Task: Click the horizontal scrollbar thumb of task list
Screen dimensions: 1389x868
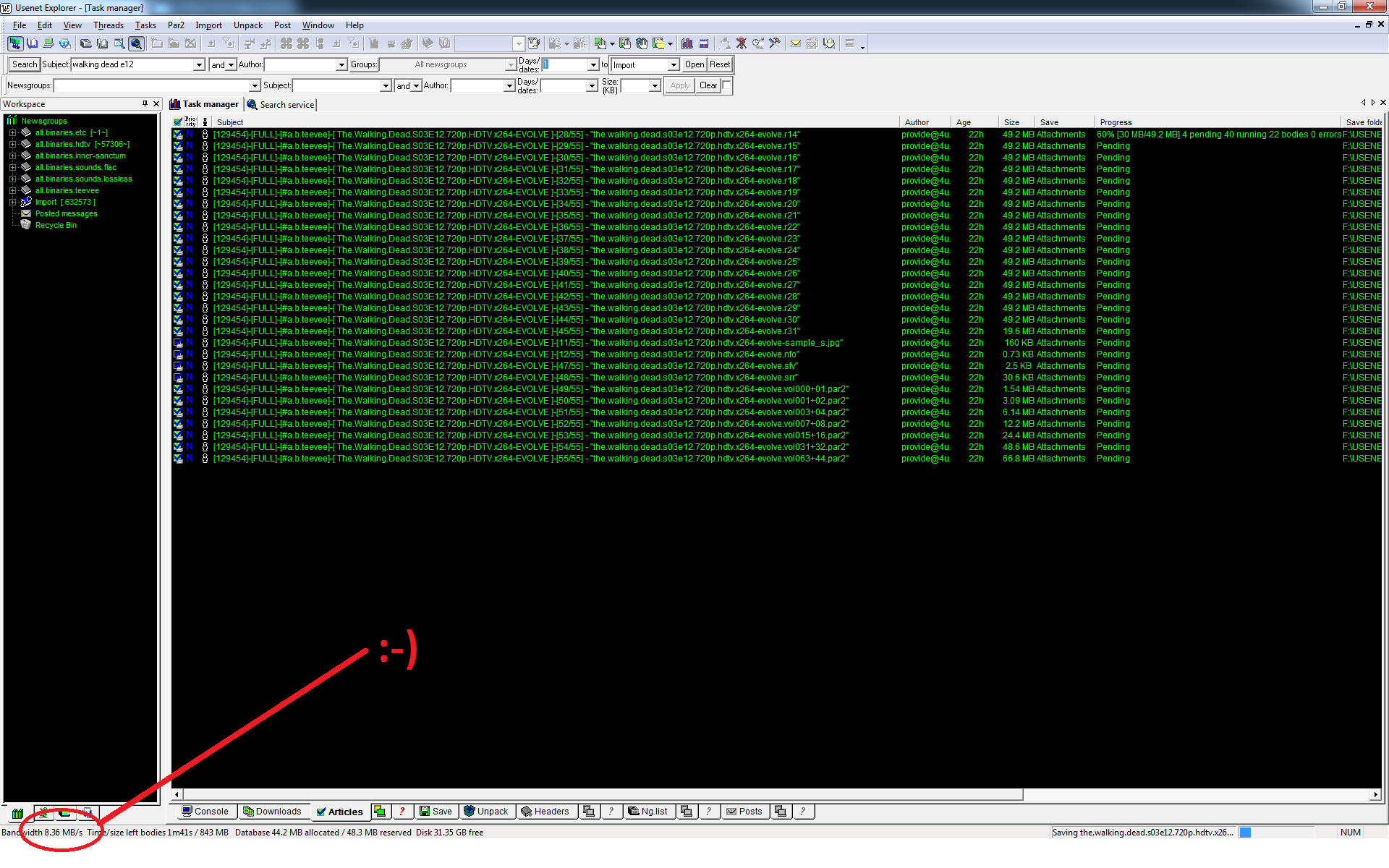Action: point(603,795)
